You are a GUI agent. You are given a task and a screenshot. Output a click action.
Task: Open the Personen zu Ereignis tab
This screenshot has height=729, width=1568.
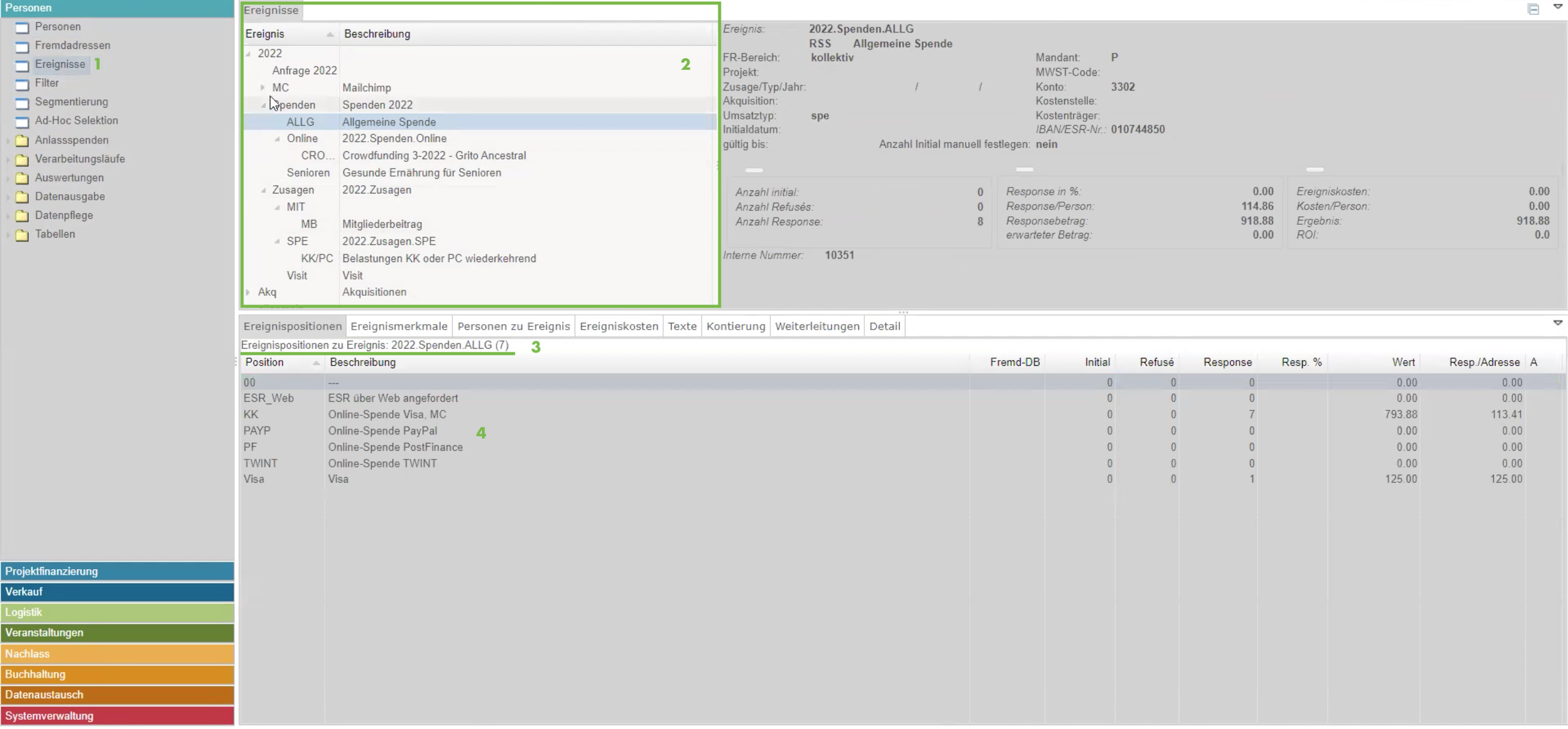point(513,327)
